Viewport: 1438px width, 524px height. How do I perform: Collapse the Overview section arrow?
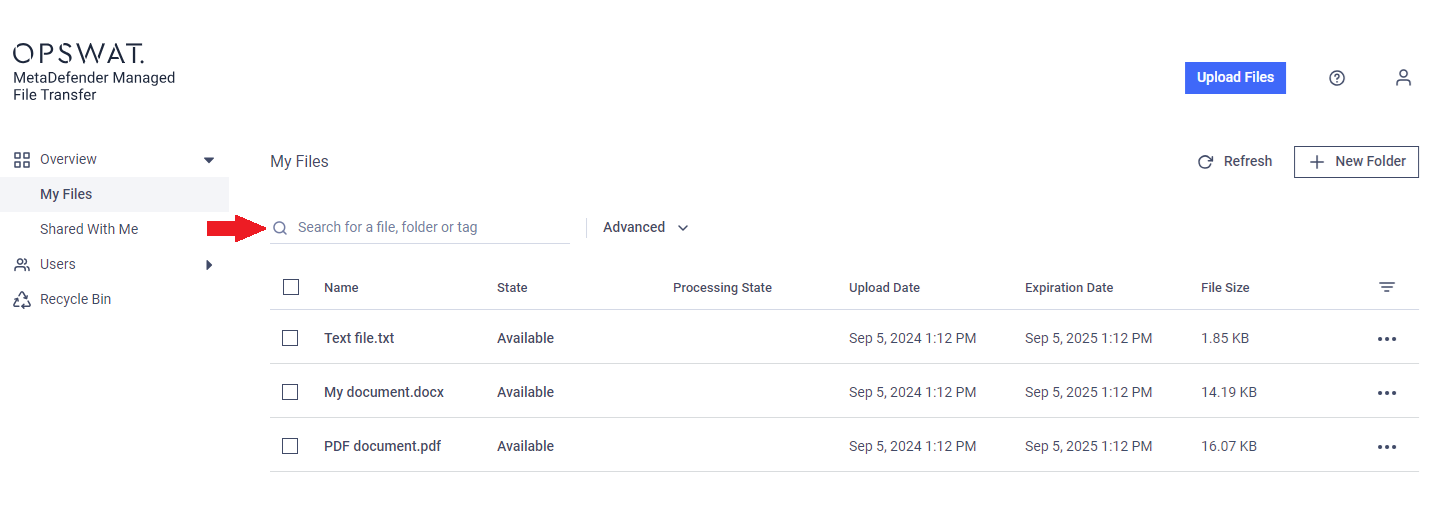tap(209, 160)
